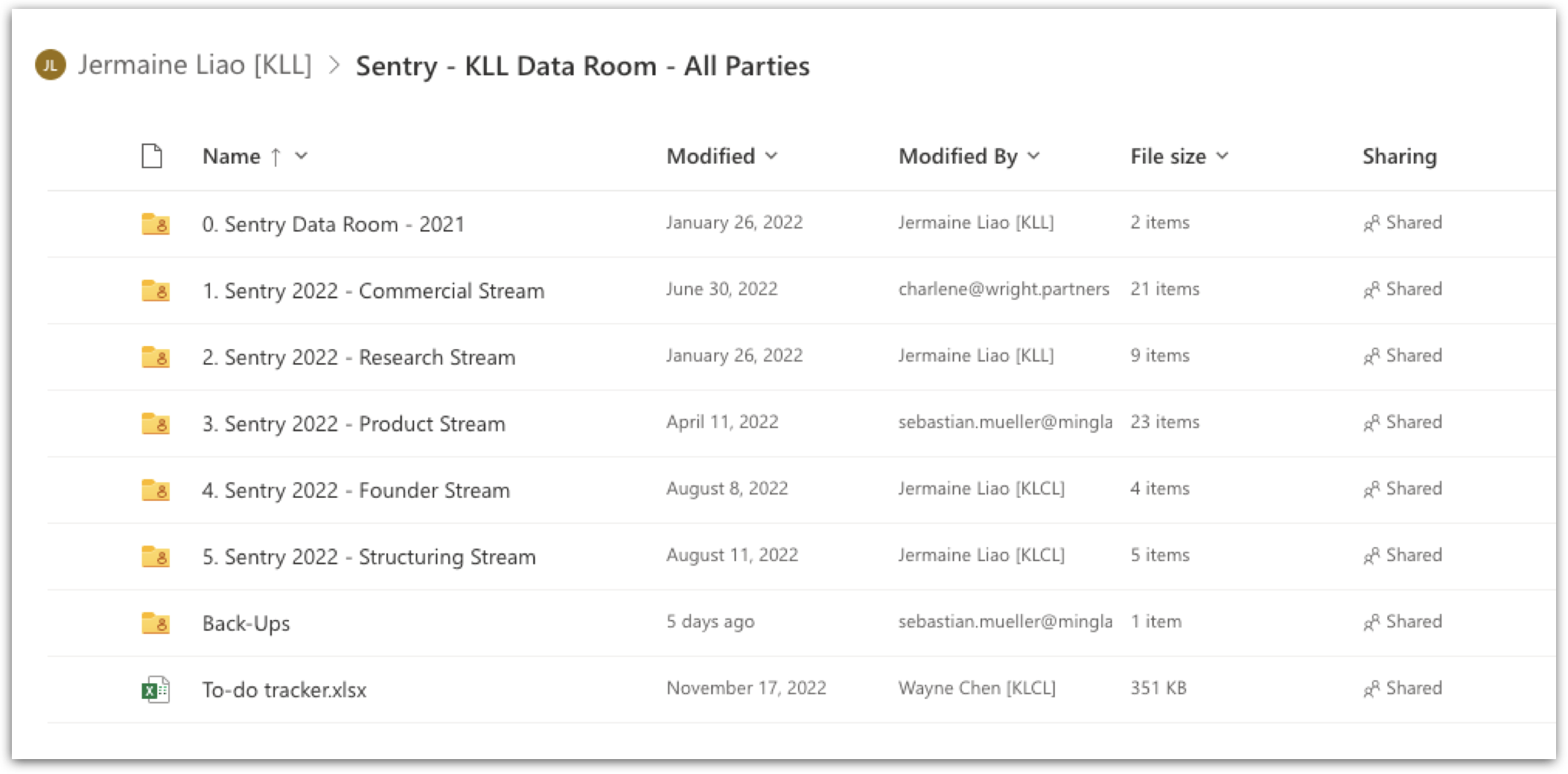Go to Jermaine Liao [KLL] breadcrumb
Viewport: 1568px width, 774px height.
click(x=195, y=65)
